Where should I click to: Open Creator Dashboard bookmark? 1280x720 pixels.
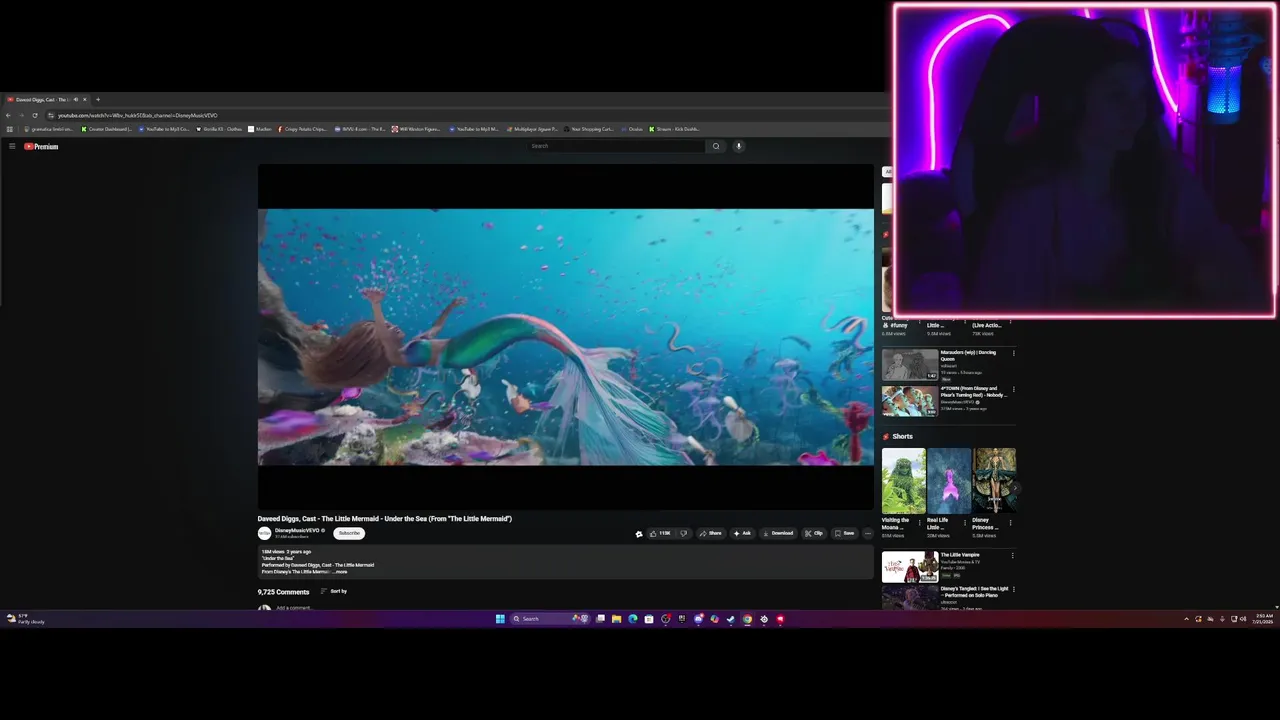tap(107, 129)
